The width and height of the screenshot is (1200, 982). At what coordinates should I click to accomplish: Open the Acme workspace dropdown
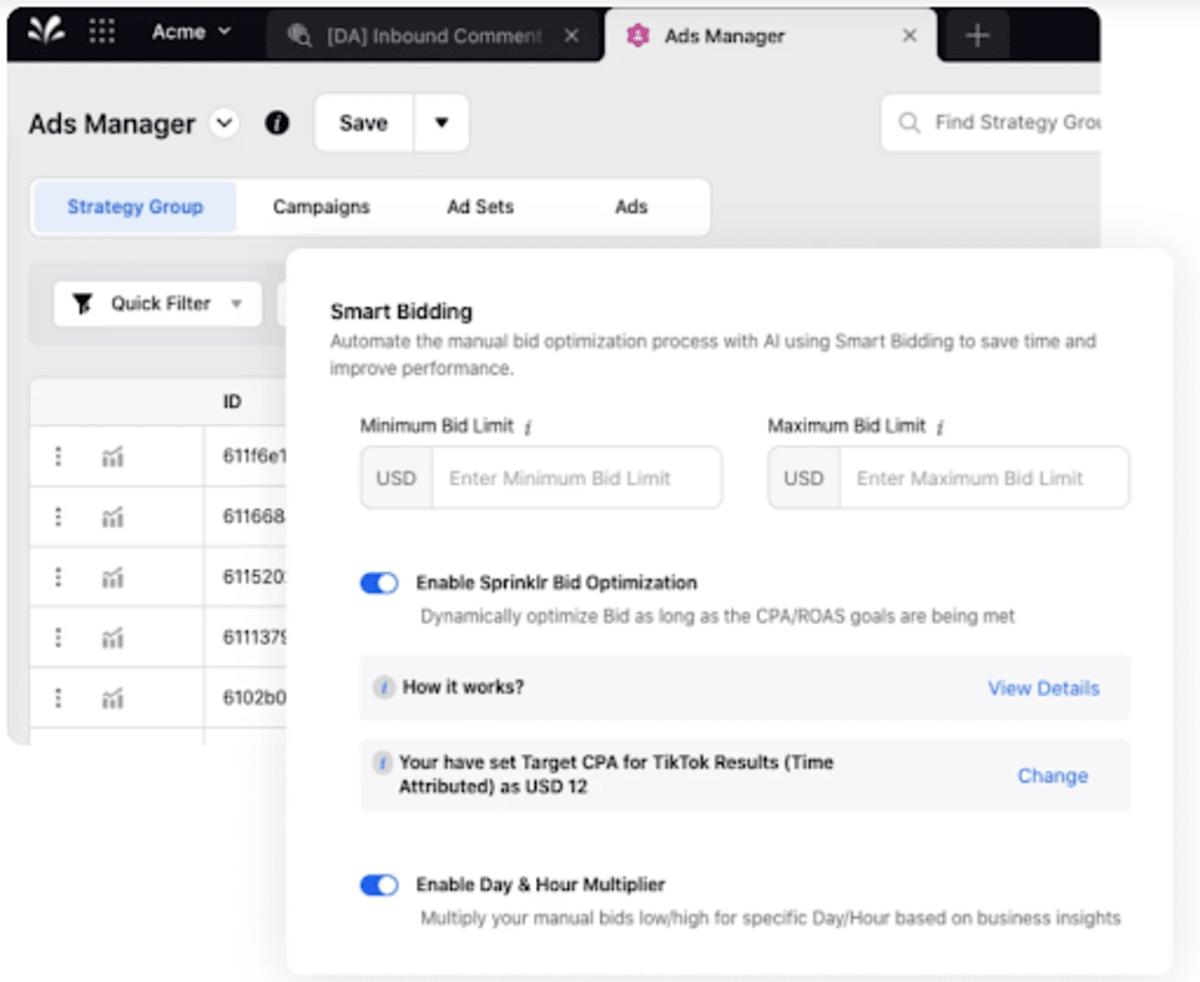pyautogui.click(x=191, y=32)
